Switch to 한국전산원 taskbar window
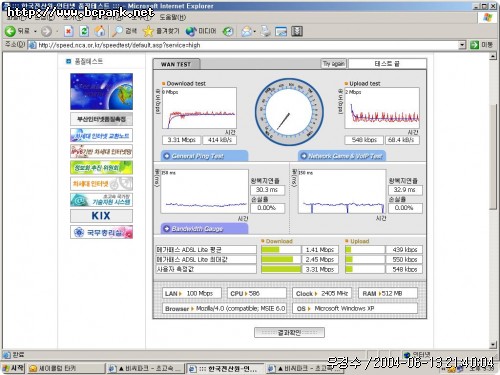Screen dimensions: 500x375 225,368
